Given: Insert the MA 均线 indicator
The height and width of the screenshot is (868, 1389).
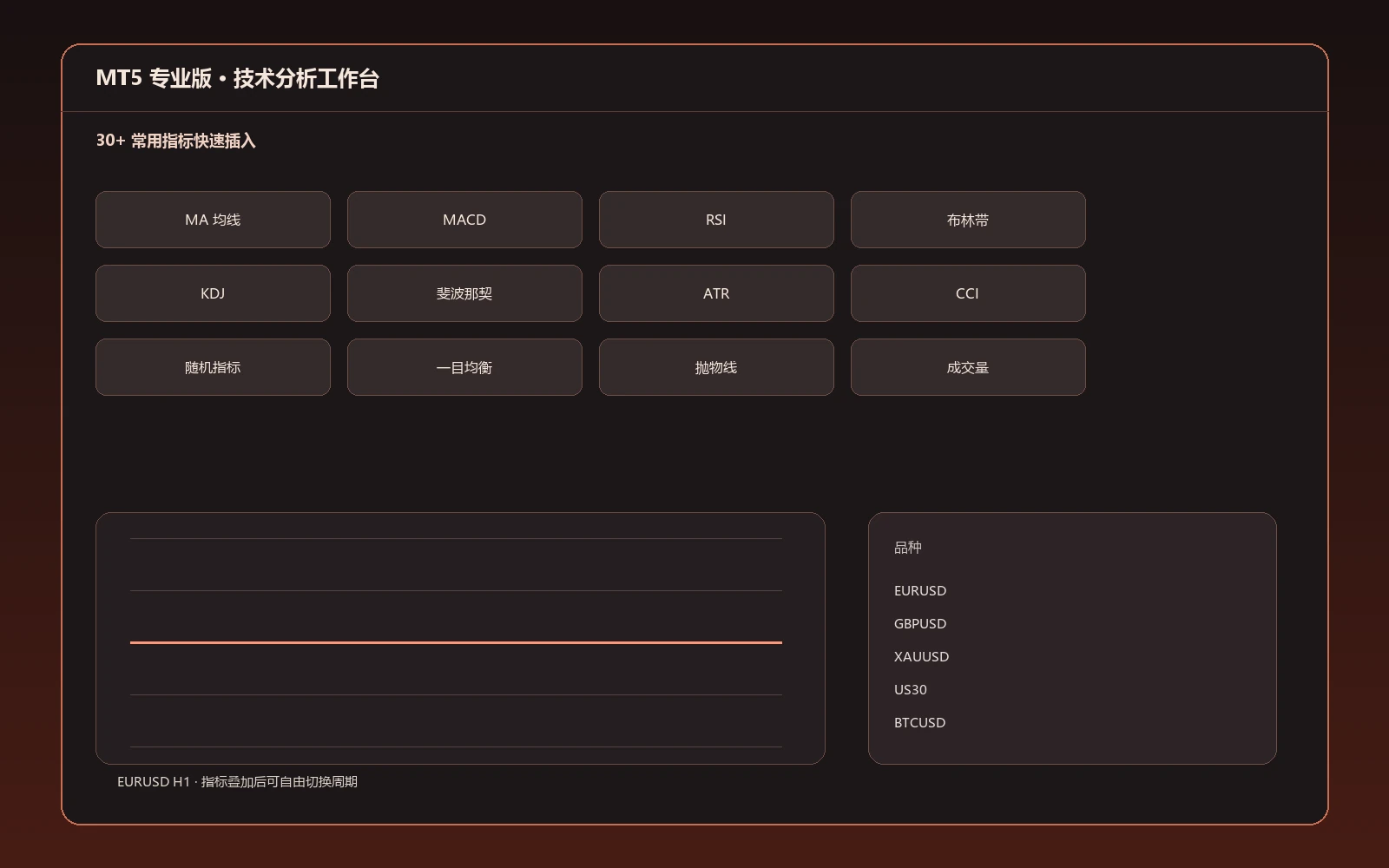Looking at the screenshot, I should 213,220.
